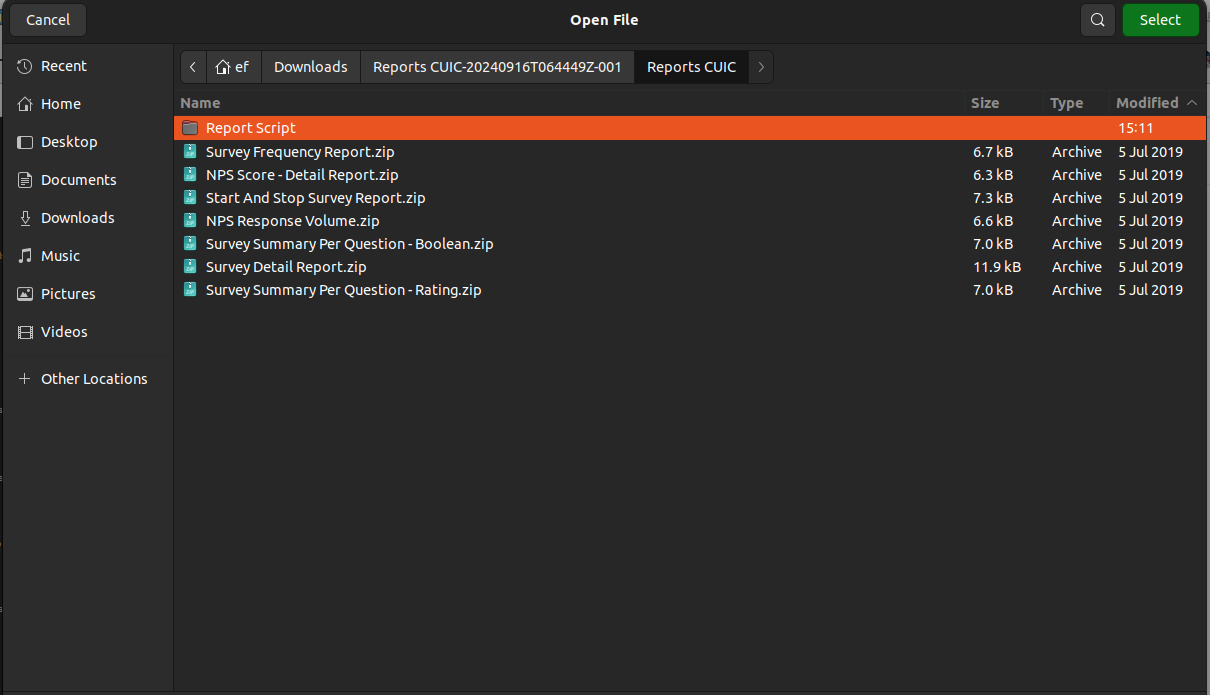
Task: Click the Survey Detail Report.zip archive icon
Action: point(190,267)
